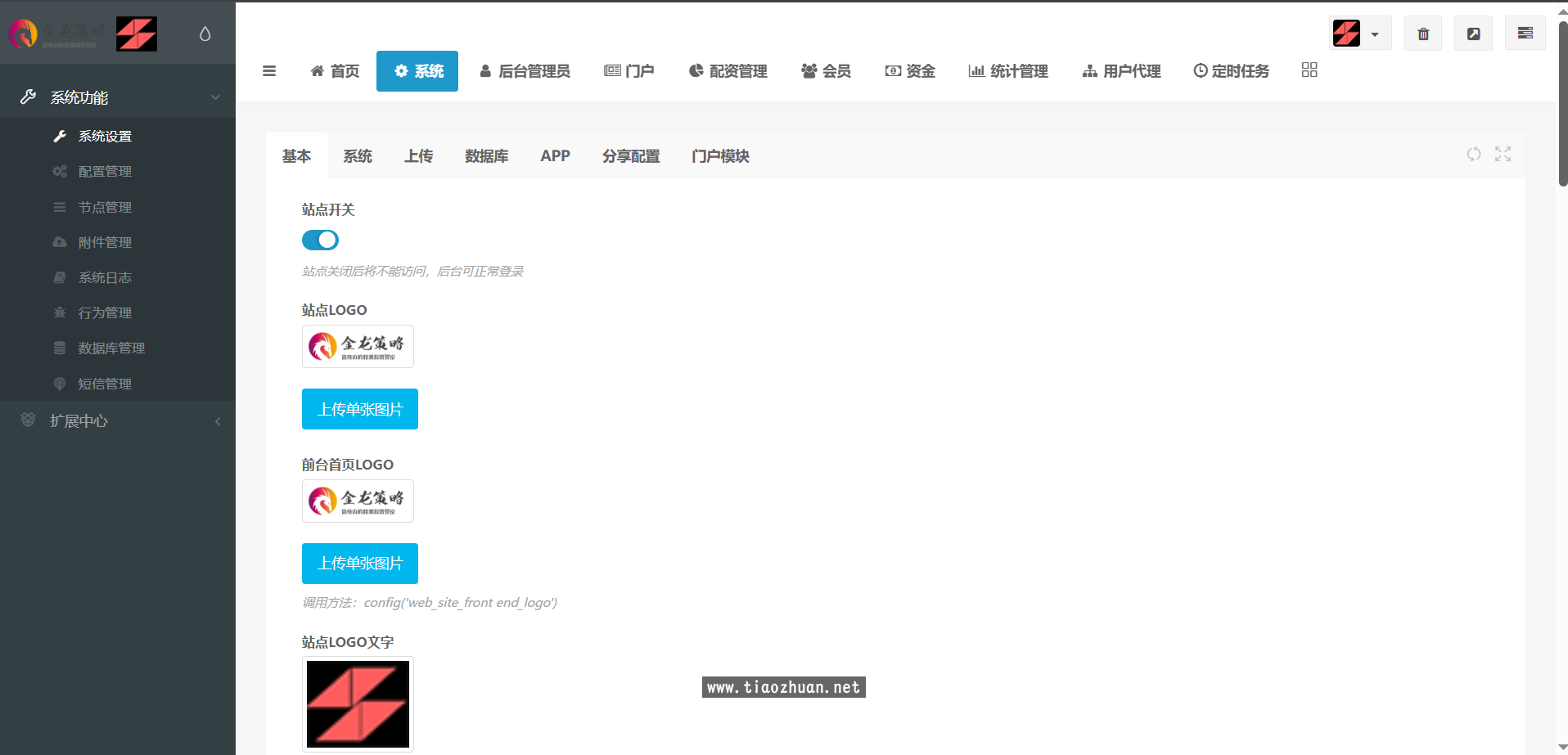The height and width of the screenshot is (755, 1568).
Task: Click the 站点LOGO image preview
Action: point(357,346)
